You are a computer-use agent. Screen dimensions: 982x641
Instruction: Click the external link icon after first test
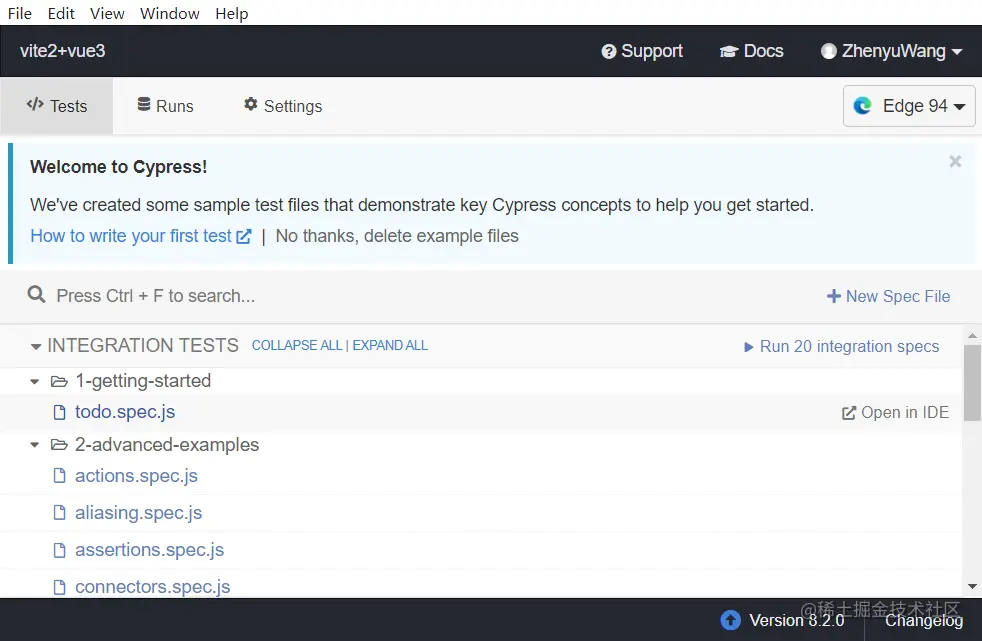tap(244, 236)
